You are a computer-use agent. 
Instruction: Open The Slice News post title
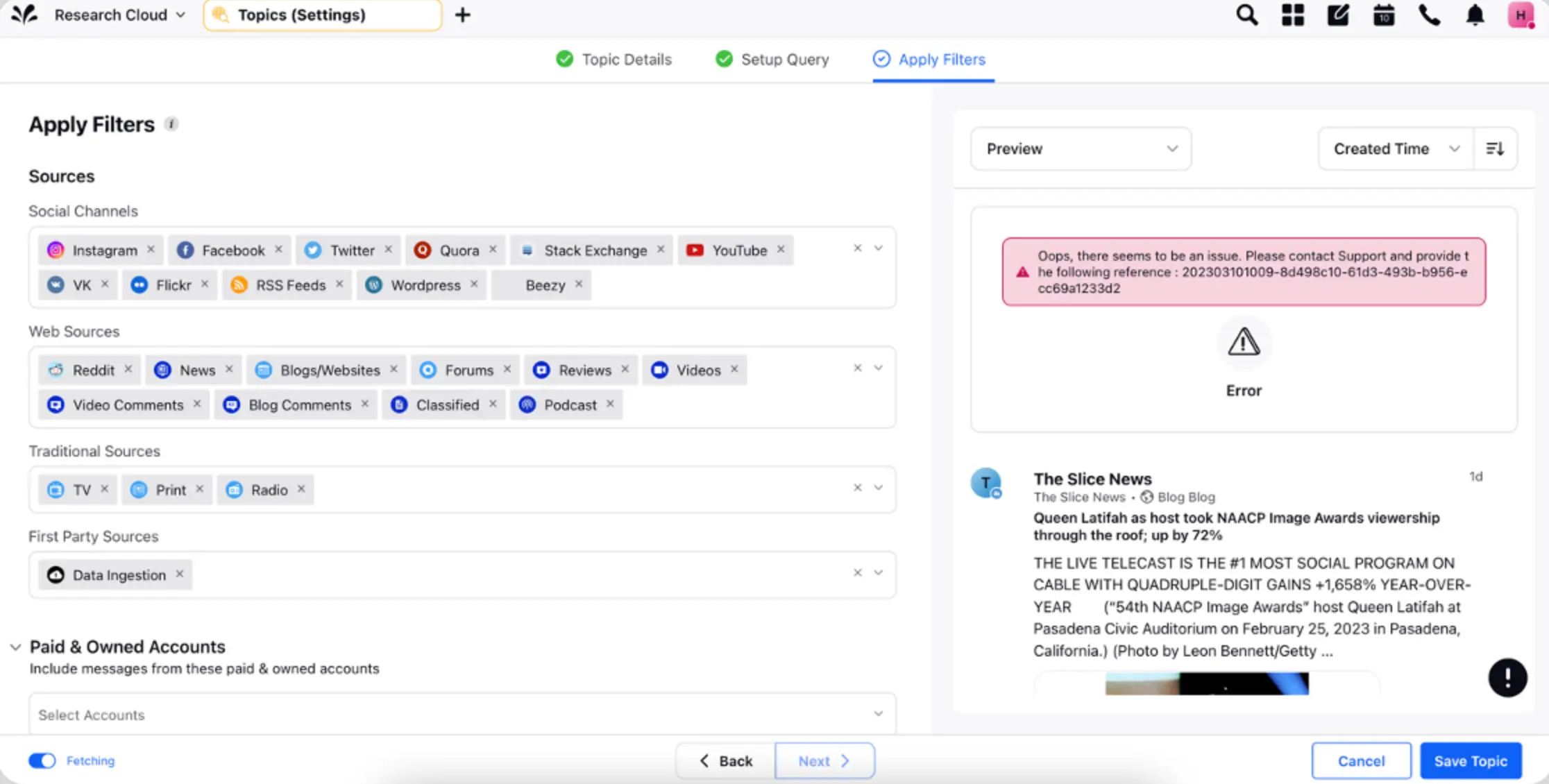click(x=1092, y=479)
